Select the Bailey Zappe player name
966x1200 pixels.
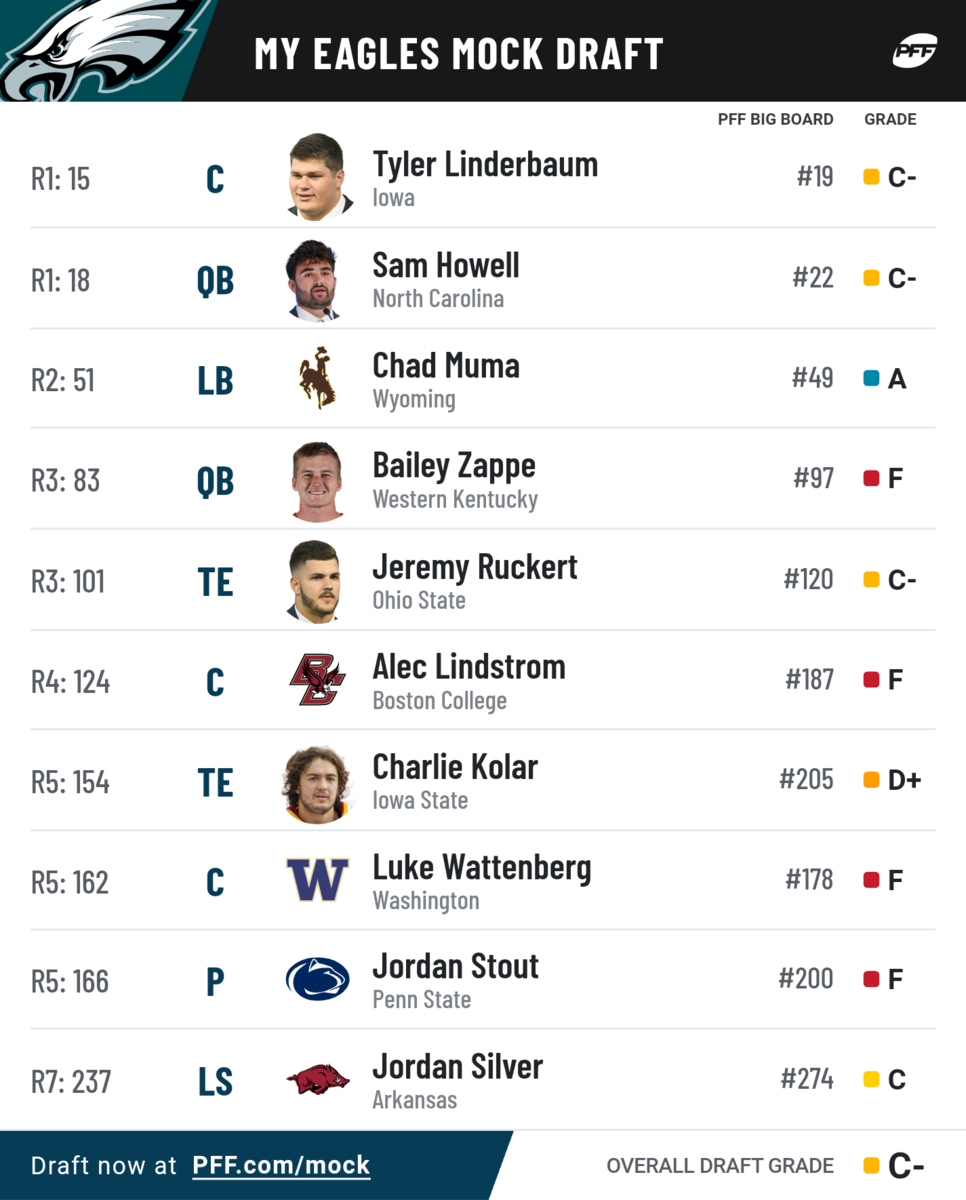pyautogui.click(x=454, y=466)
